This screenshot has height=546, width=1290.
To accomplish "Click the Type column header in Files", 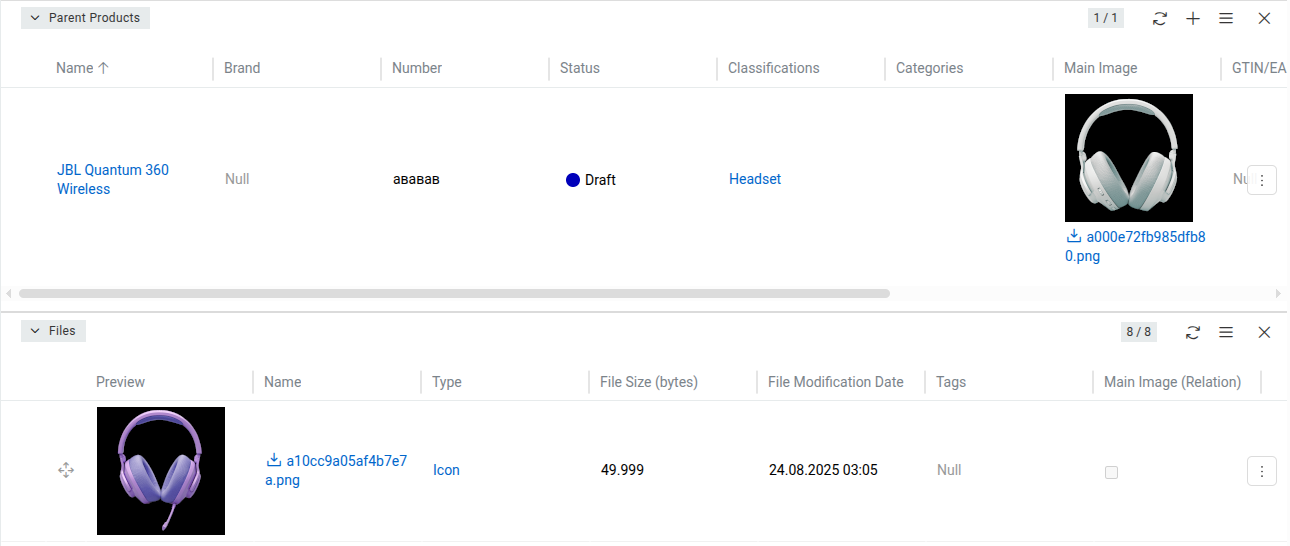I will [447, 382].
